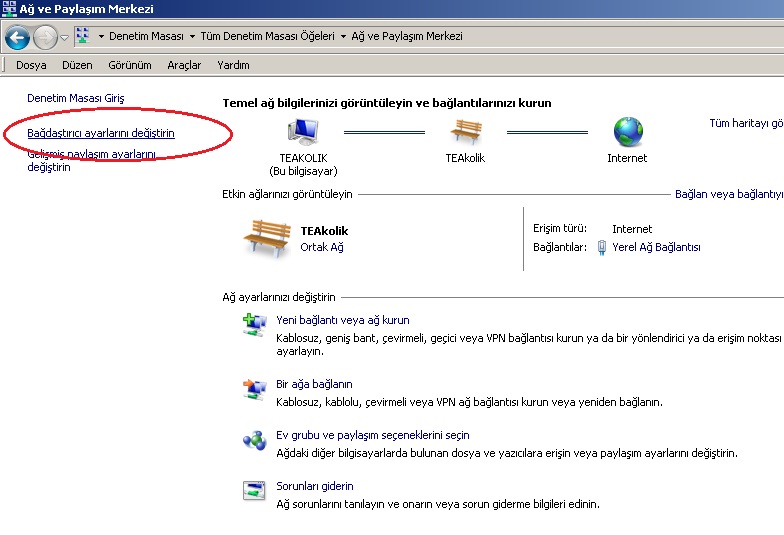This screenshot has width=784, height=535.
Task: Open the Dosya menu
Action: pos(31,65)
